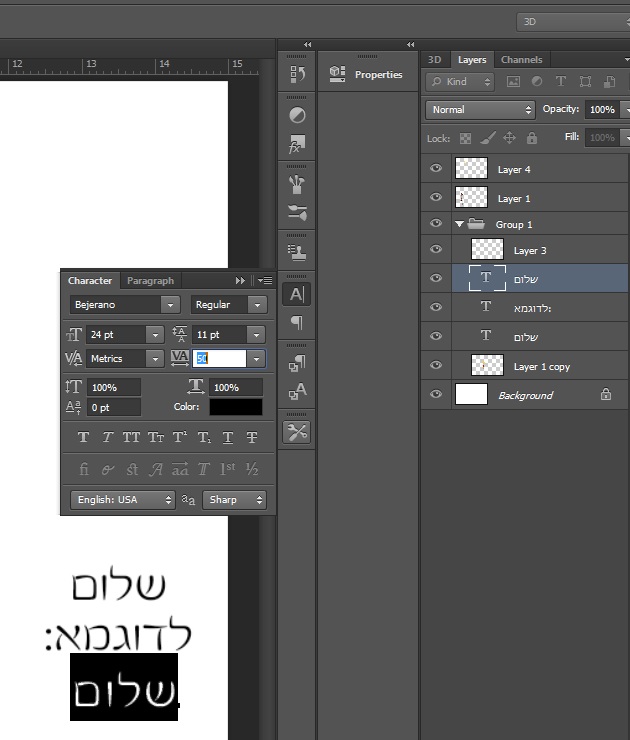Screen dimensions: 630x740
Task: Hide the לדוגמא: text layer eye
Action: click(x=436, y=307)
